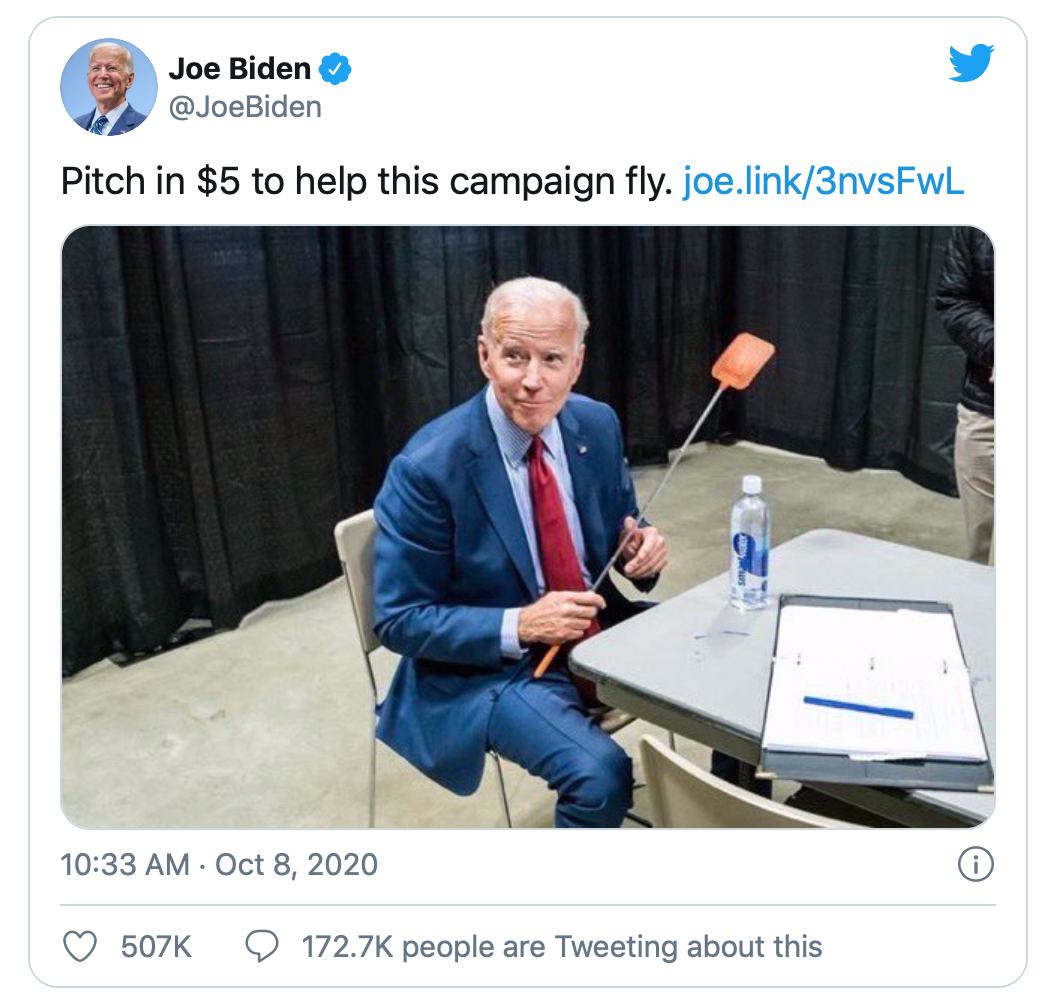Click the reply speech bubble icon
The image size is (1060, 1008).
(262, 946)
